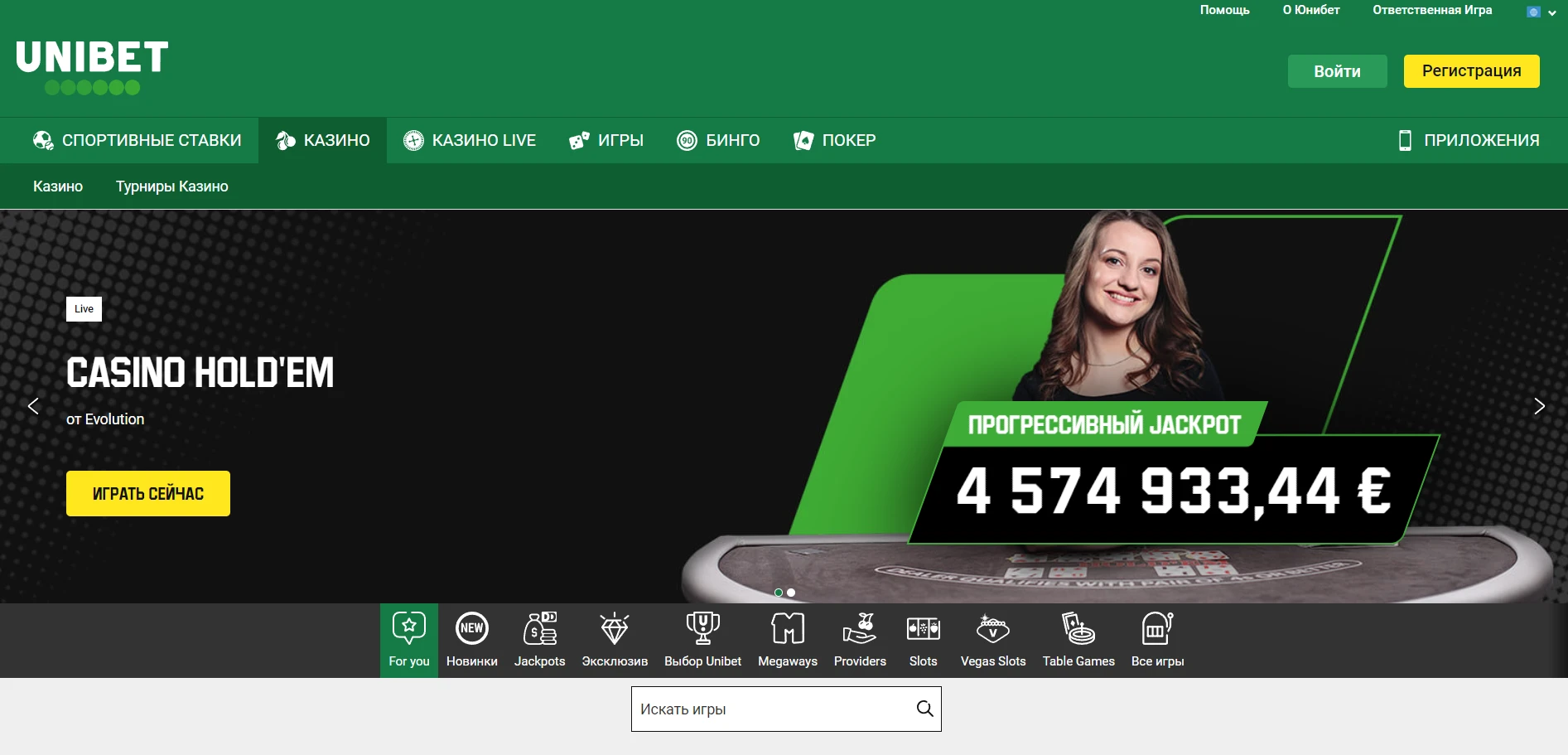This screenshot has height=755, width=1568.
Task: Go to previous banner slide arrow
Action: (33, 406)
